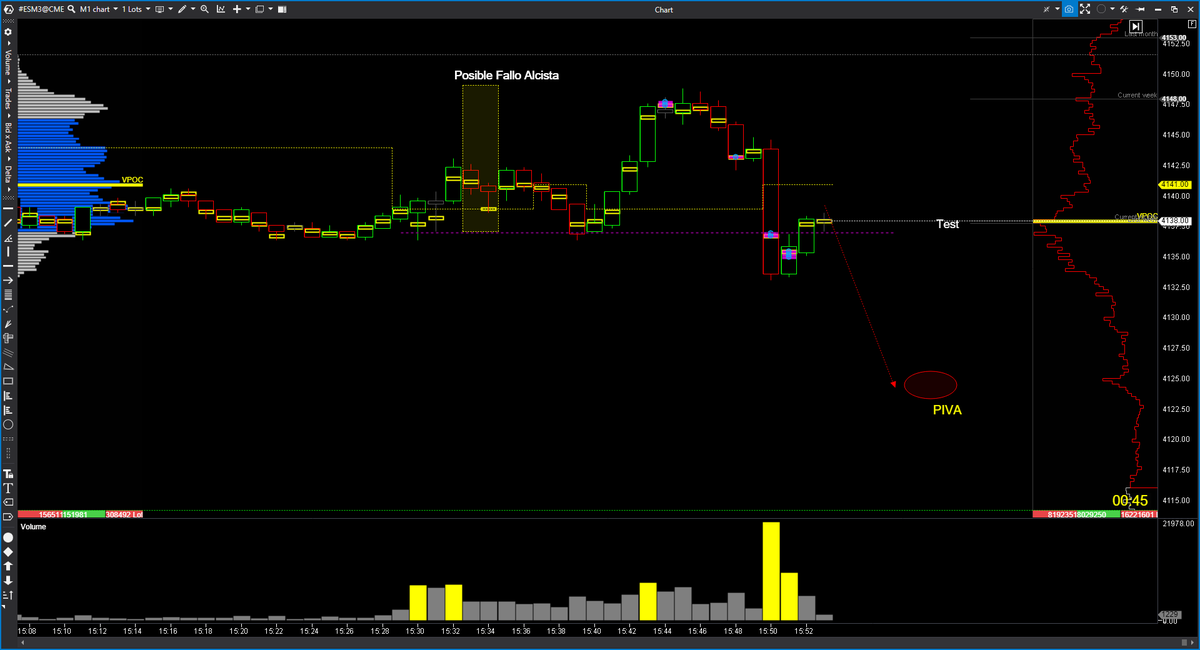
Task: Select the arrow drawing tool
Action: 8,280
